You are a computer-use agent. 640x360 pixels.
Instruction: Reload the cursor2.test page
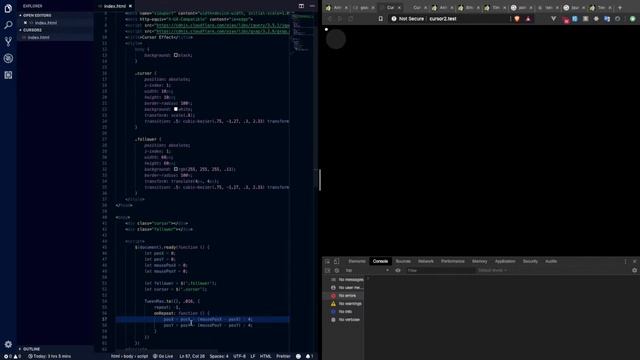351,19
